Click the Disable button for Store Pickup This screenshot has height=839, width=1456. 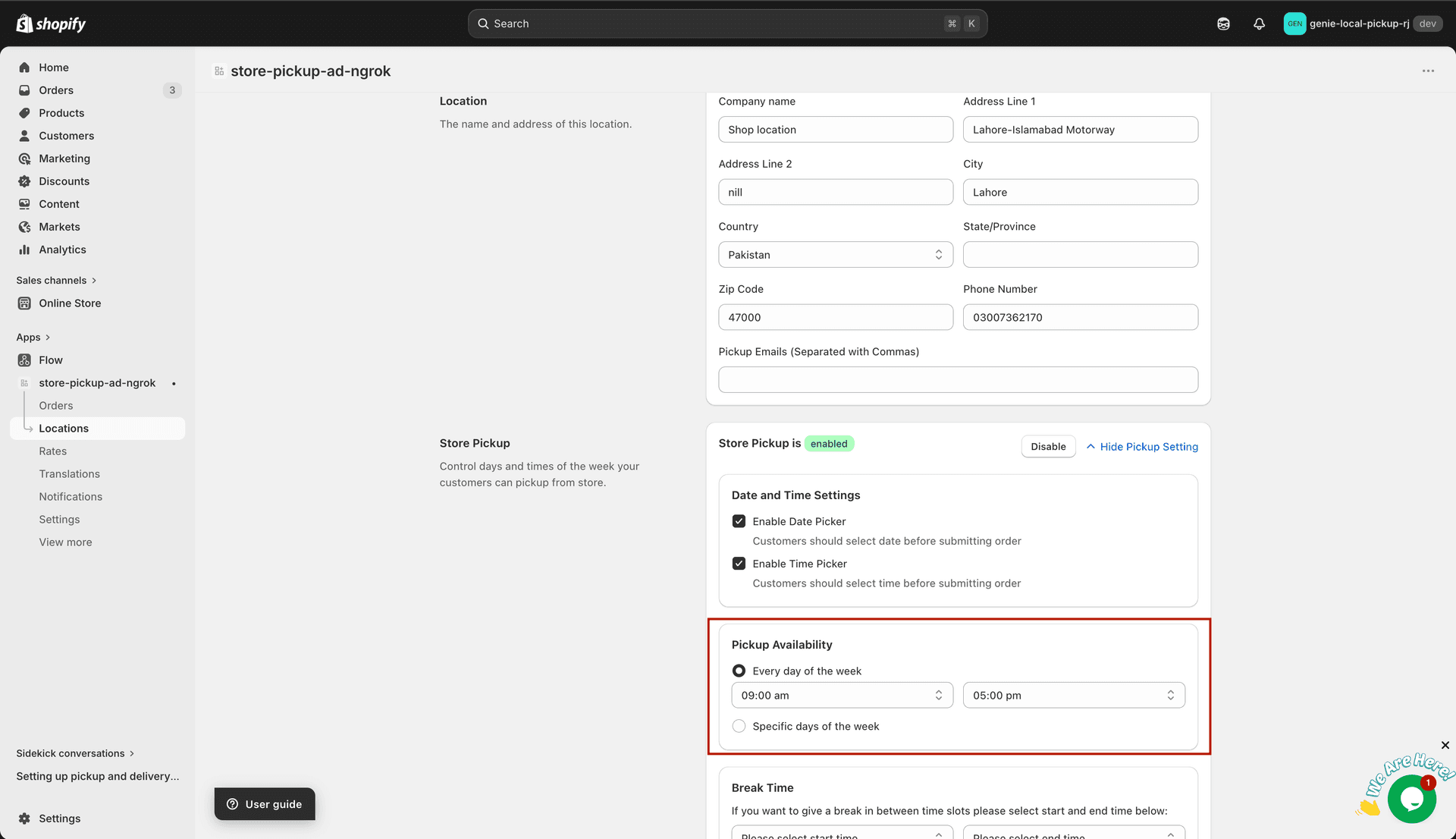tap(1048, 446)
